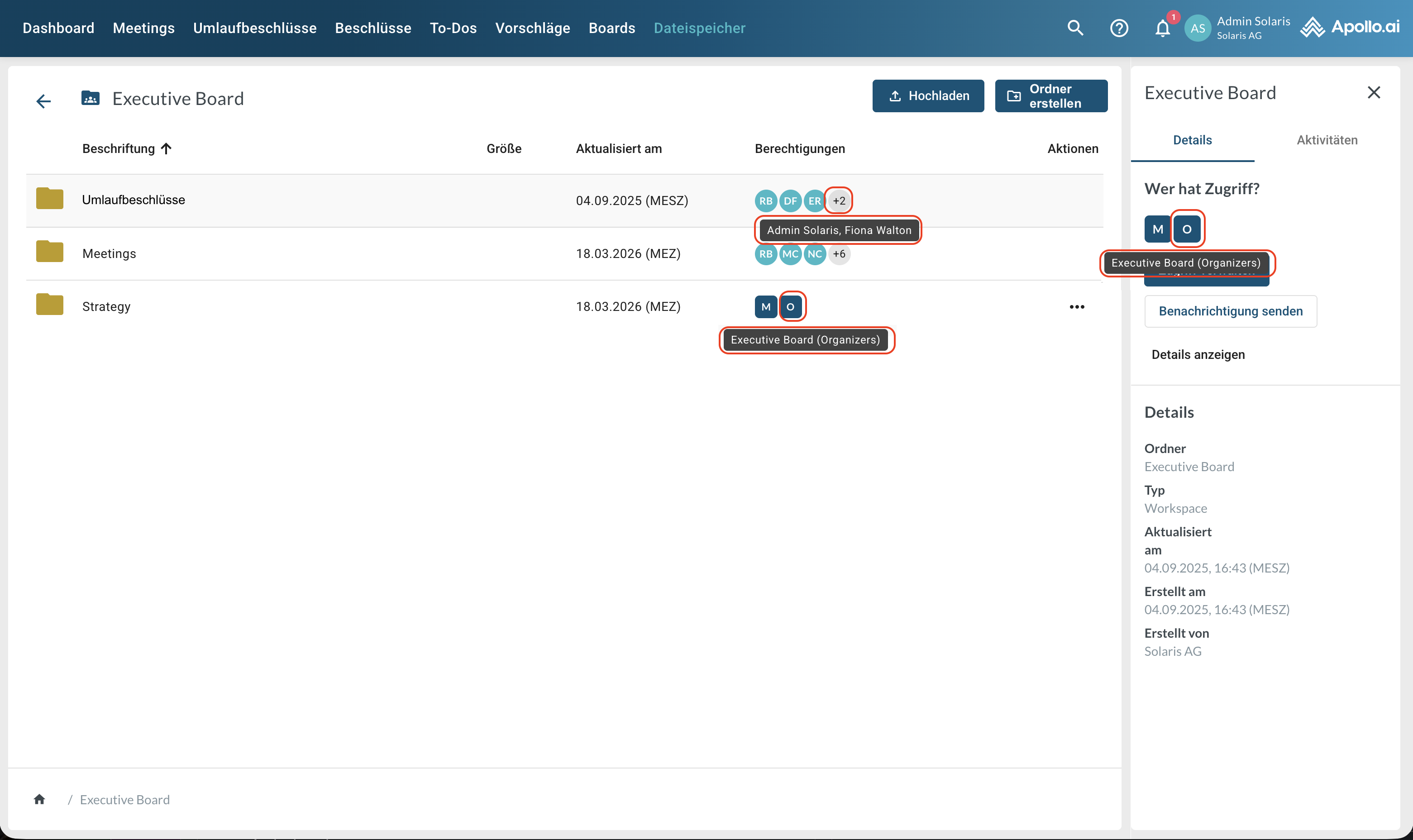Switch to the Aktivitäten tab
The height and width of the screenshot is (840, 1413).
[x=1327, y=140]
